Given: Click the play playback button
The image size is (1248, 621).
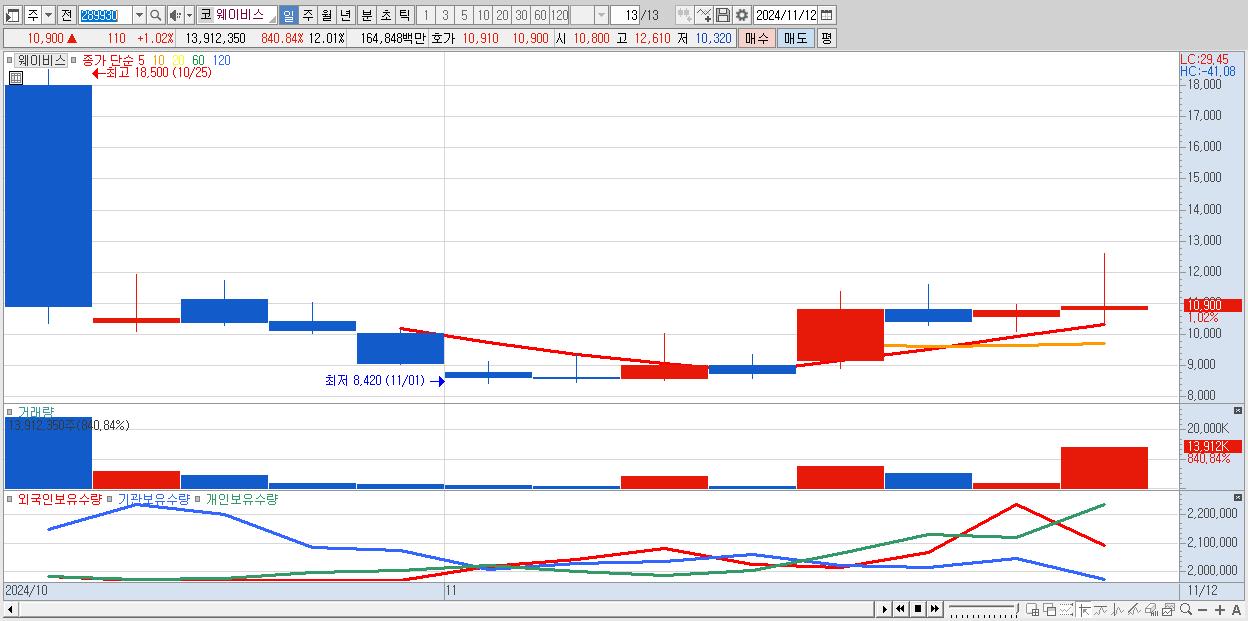Looking at the screenshot, I should (x=884, y=609).
